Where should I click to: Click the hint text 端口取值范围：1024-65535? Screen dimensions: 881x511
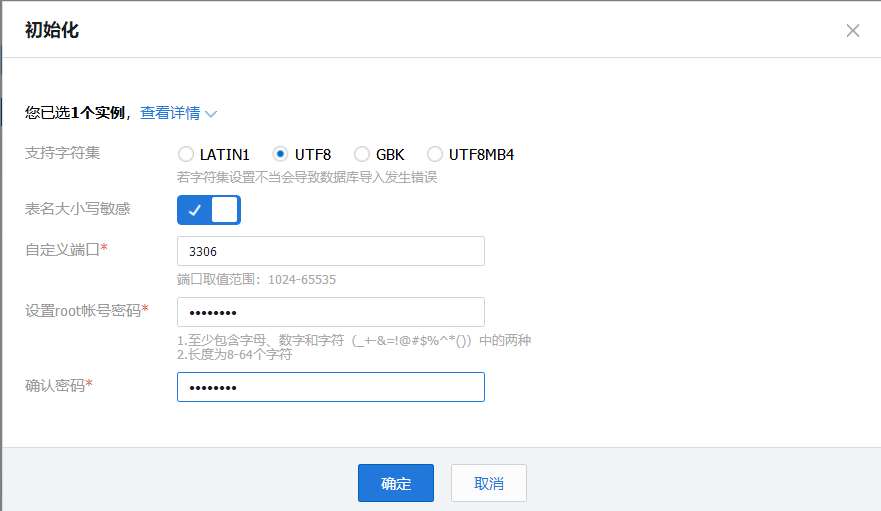(x=256, y=279)
